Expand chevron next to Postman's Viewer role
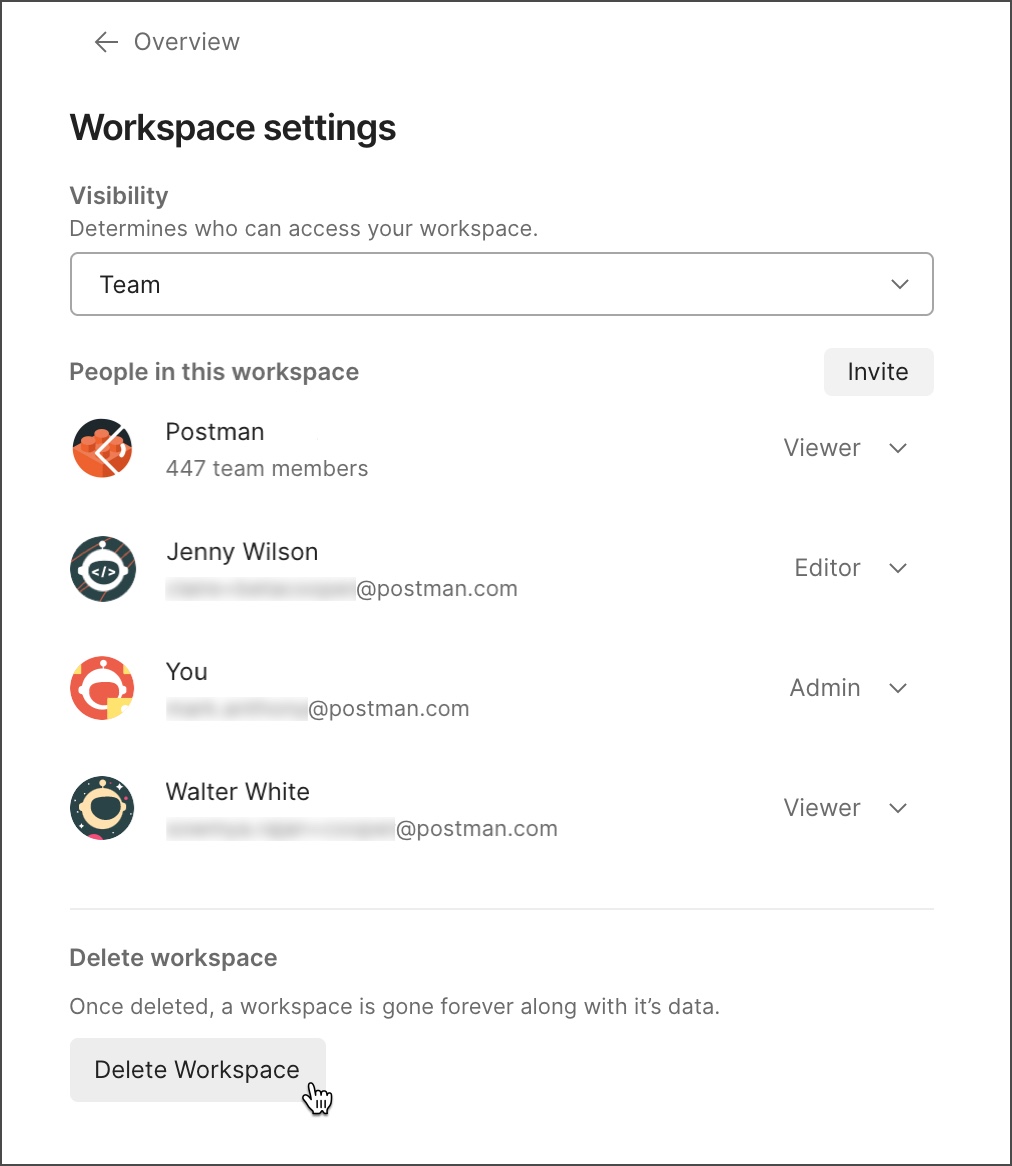Image resolution: width=1012 pixels, height=1166 pixels. pyautogui.click(x=898, y=448)
